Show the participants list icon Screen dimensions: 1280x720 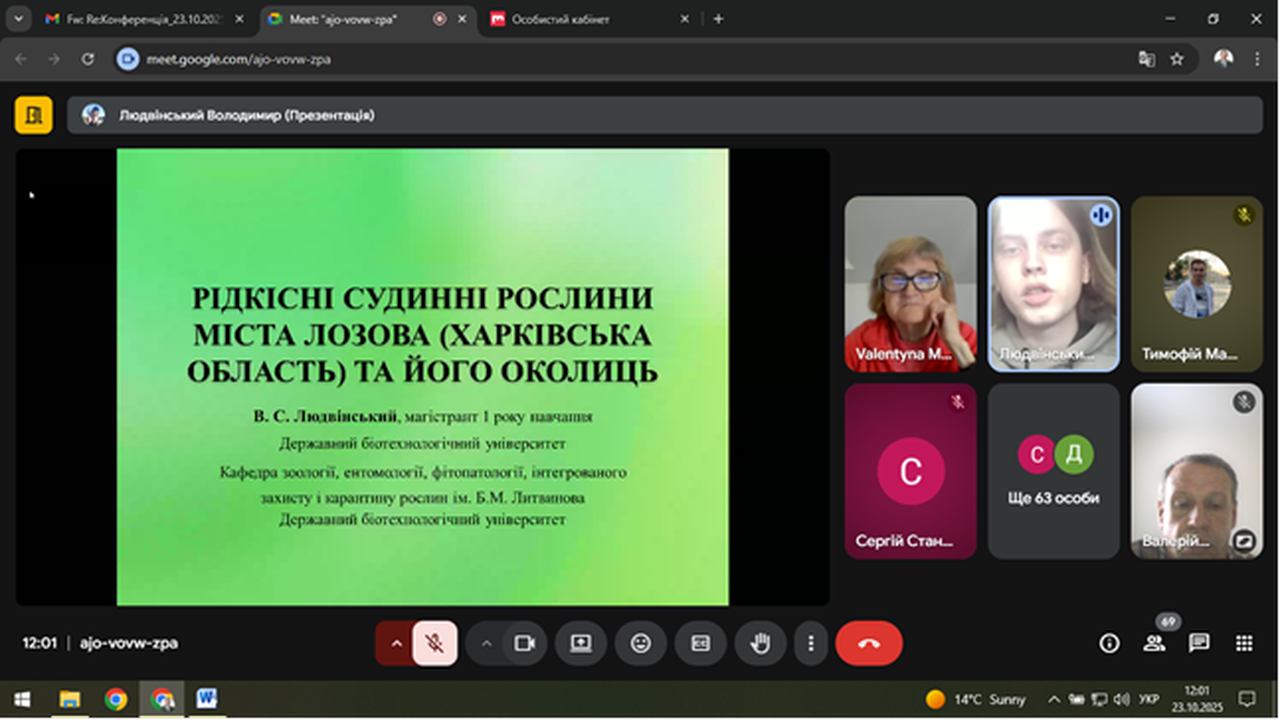tap(1154, 644)
